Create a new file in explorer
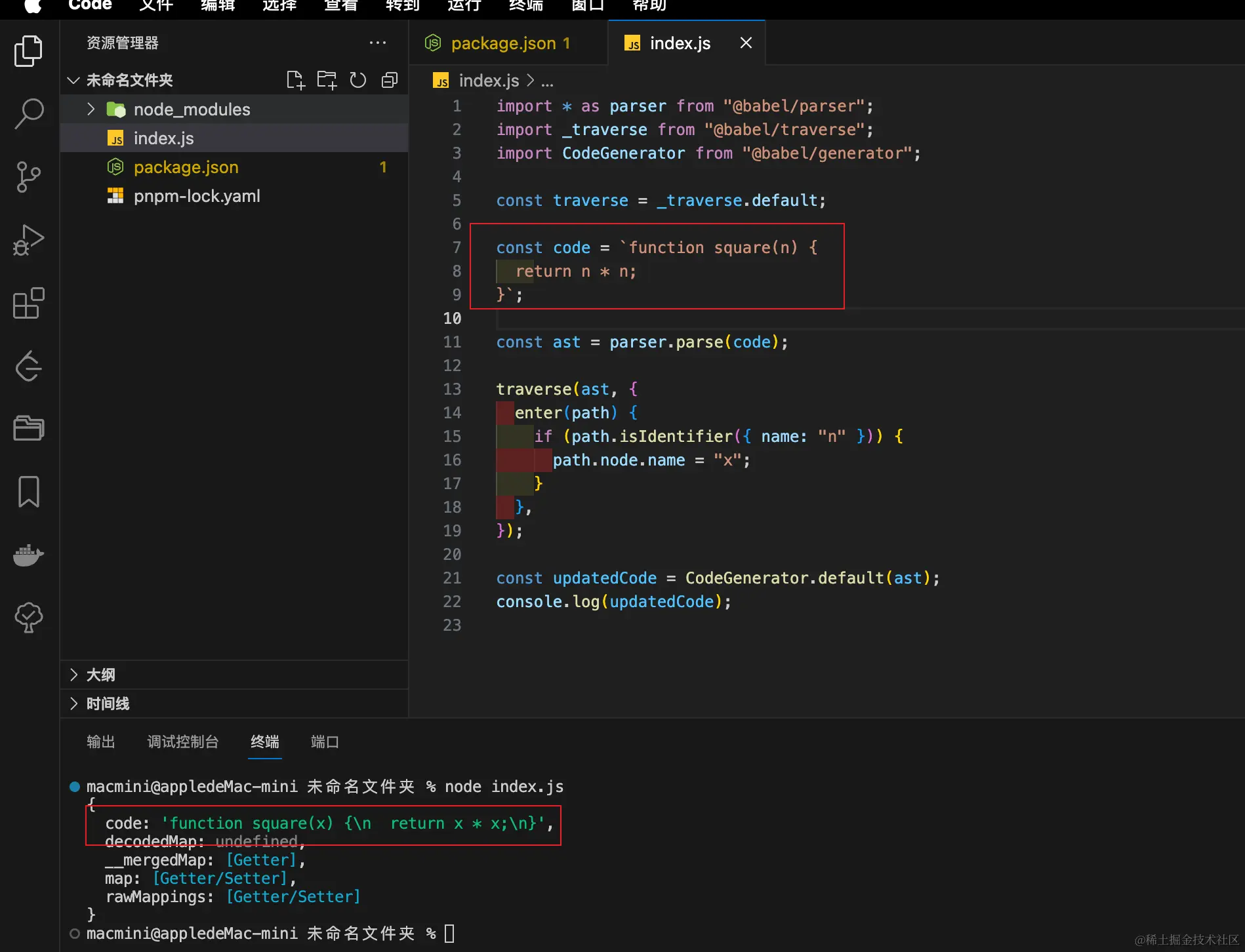 [296, 80]
